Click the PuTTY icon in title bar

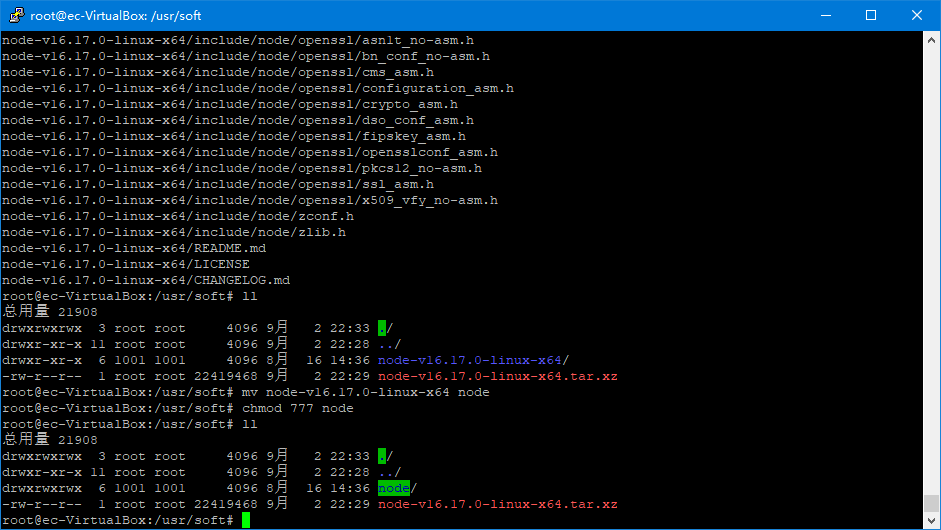[x=16, y=15]
